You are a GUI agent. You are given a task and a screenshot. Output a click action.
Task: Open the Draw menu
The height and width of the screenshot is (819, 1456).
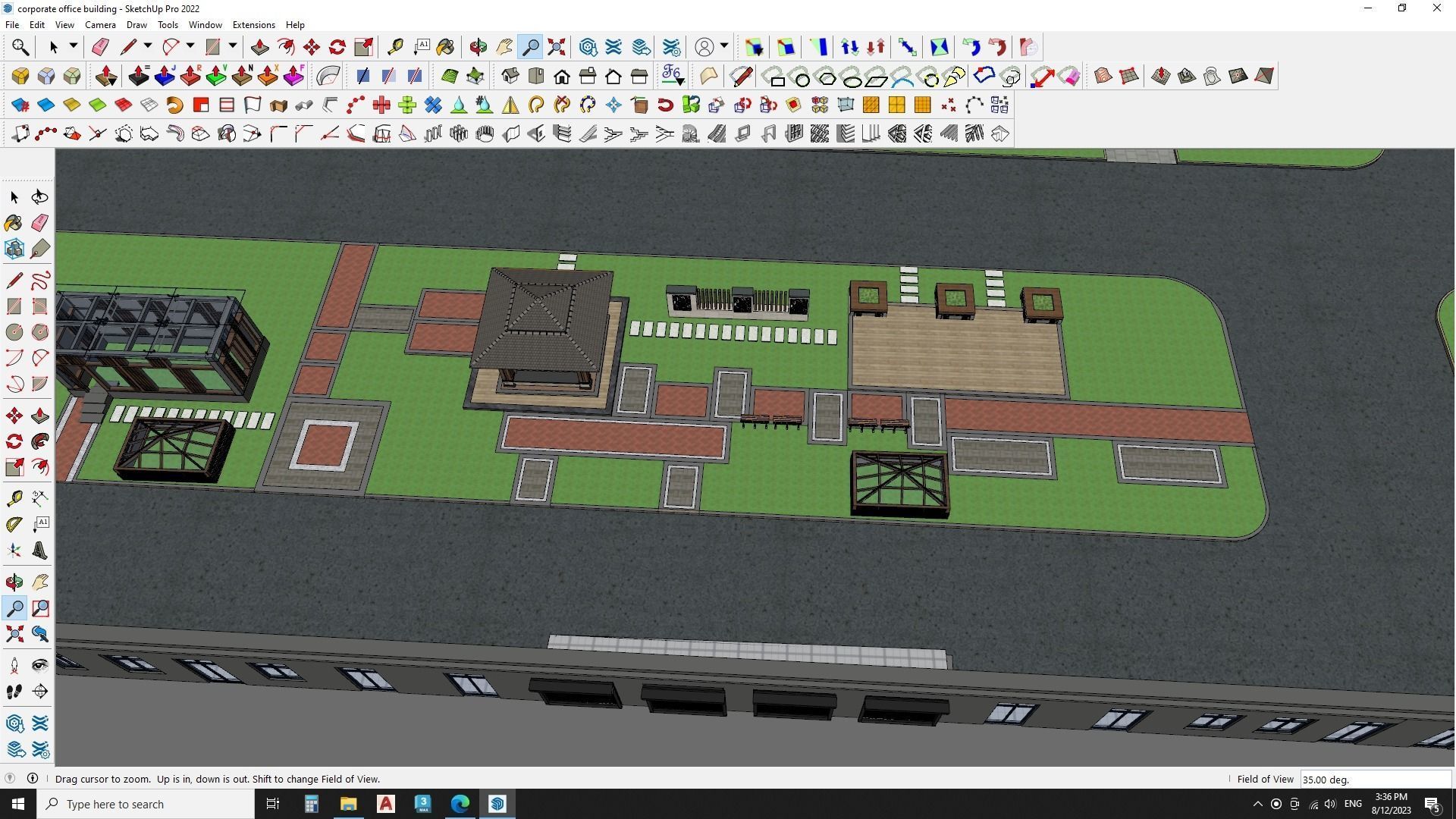click(136, 25)
